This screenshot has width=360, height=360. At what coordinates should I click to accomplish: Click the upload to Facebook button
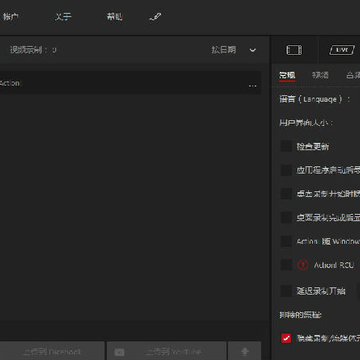[52, 351]
